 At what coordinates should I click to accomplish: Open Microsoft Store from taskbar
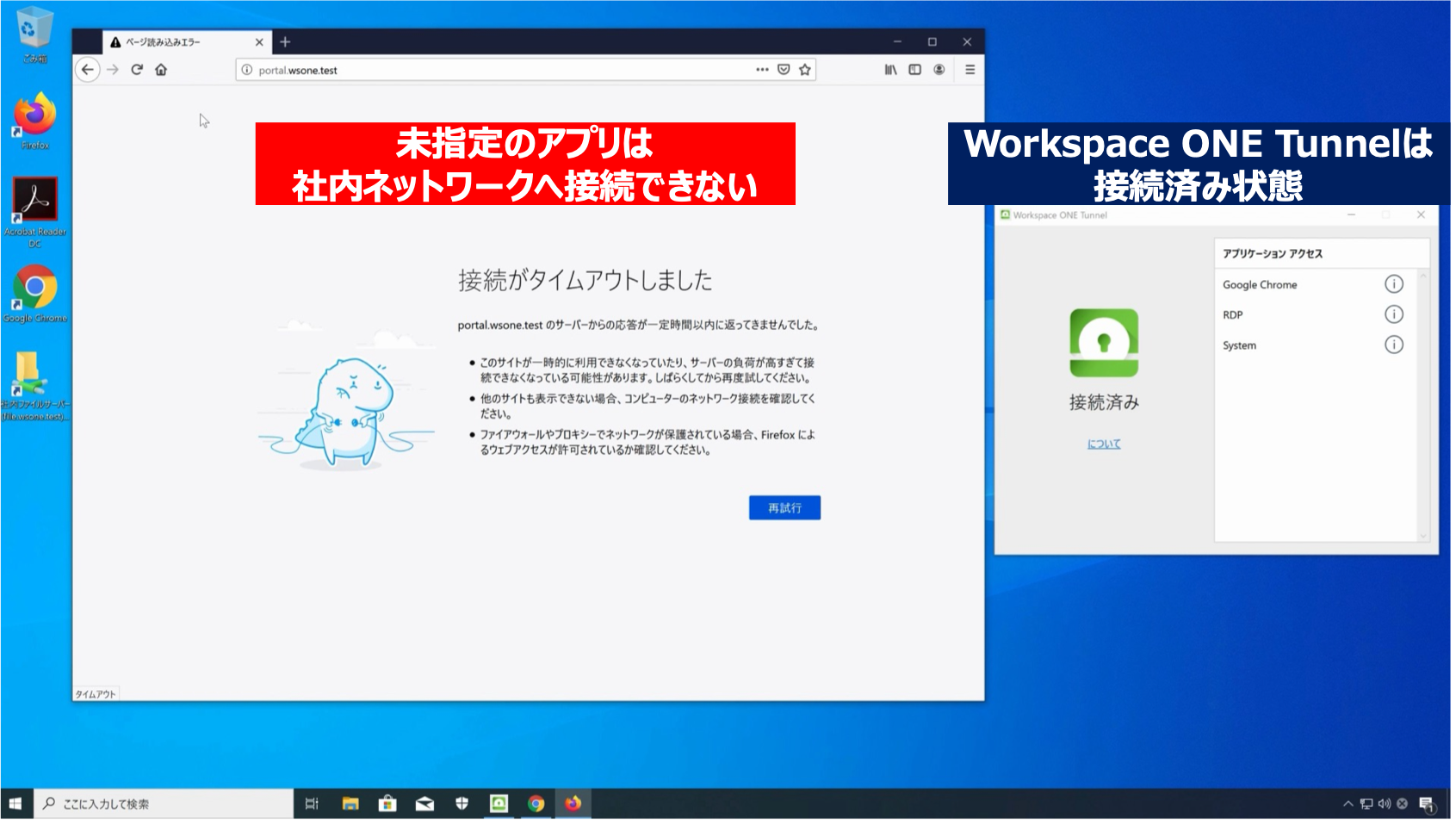pos(387,804)
